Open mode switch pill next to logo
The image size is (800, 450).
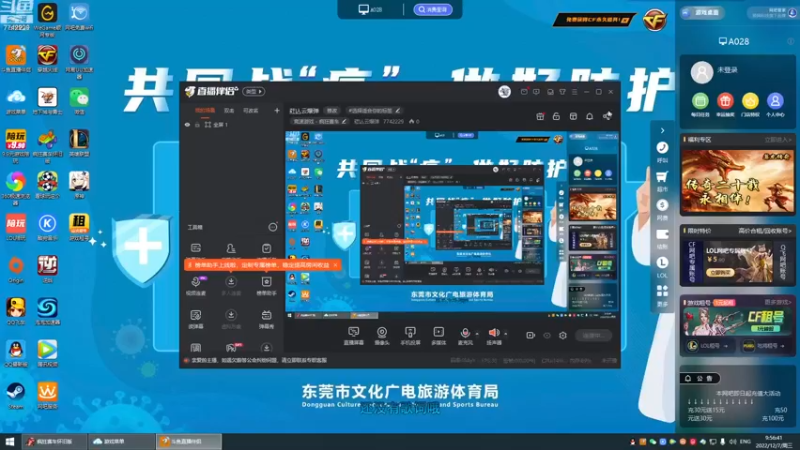pyautogui.click(x=253, y=91)
